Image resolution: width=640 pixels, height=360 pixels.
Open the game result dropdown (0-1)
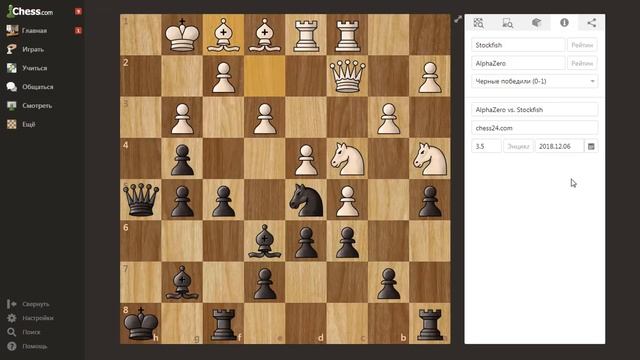(534, 81)
